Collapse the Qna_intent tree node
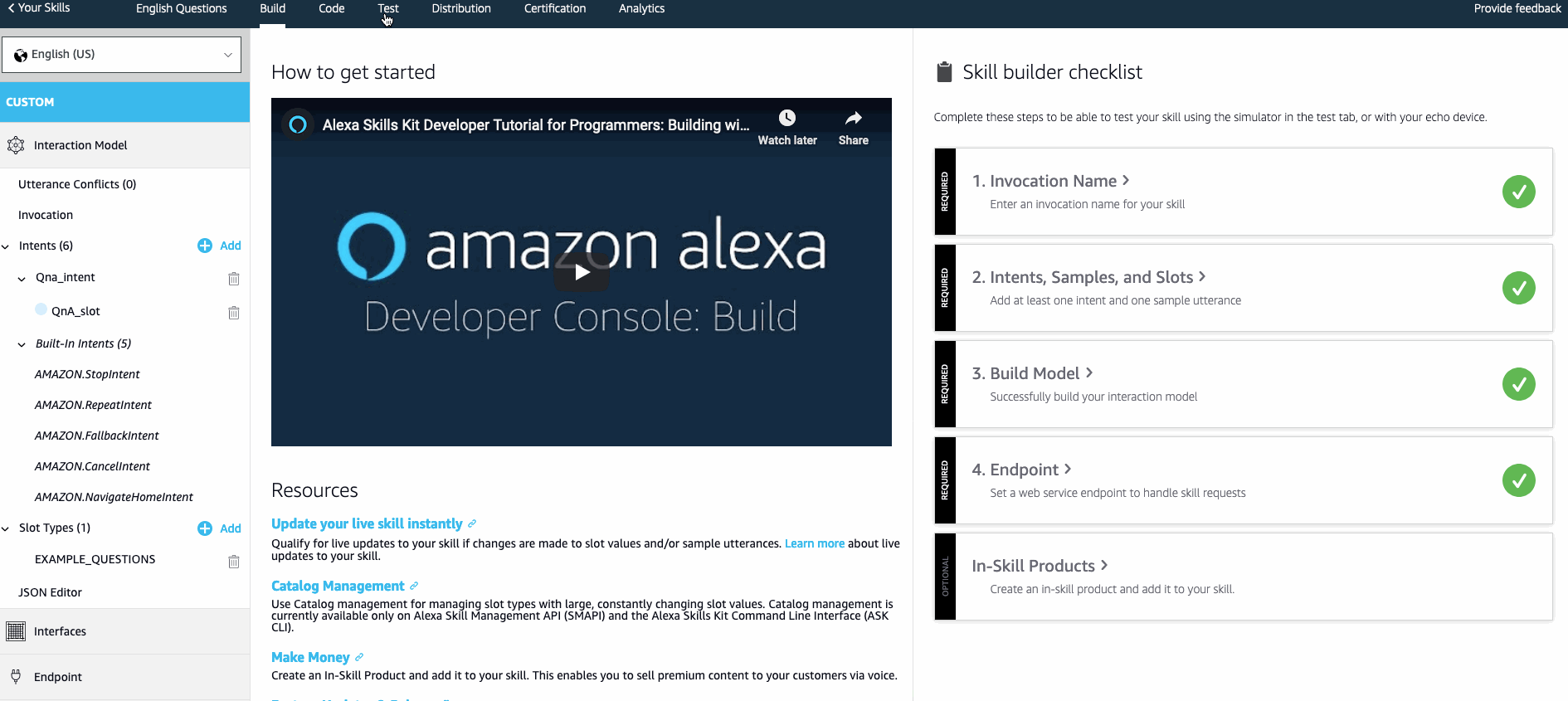Viewport: 1568px width, 701px height. point(22,279)
